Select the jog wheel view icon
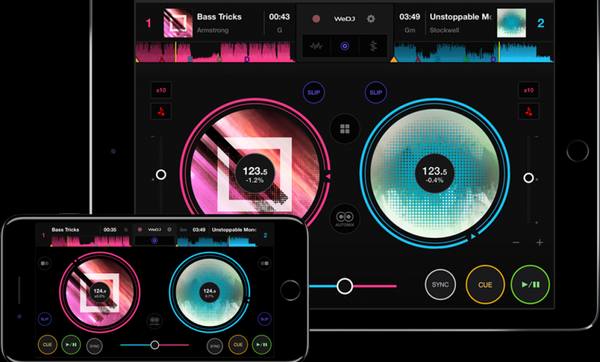 tap(345, 46)
